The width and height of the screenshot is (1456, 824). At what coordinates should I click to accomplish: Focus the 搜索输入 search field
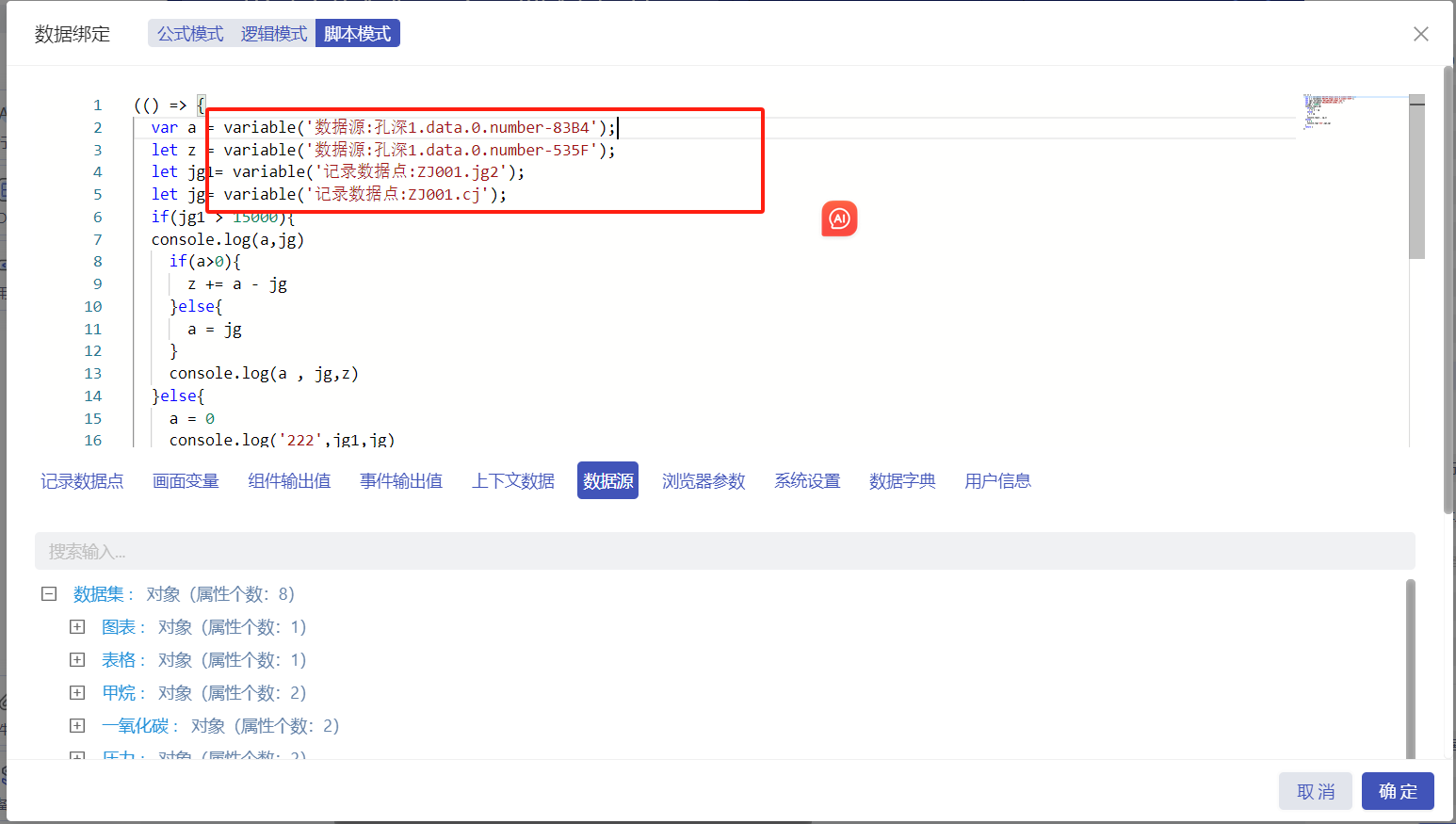tap(724, 551)
